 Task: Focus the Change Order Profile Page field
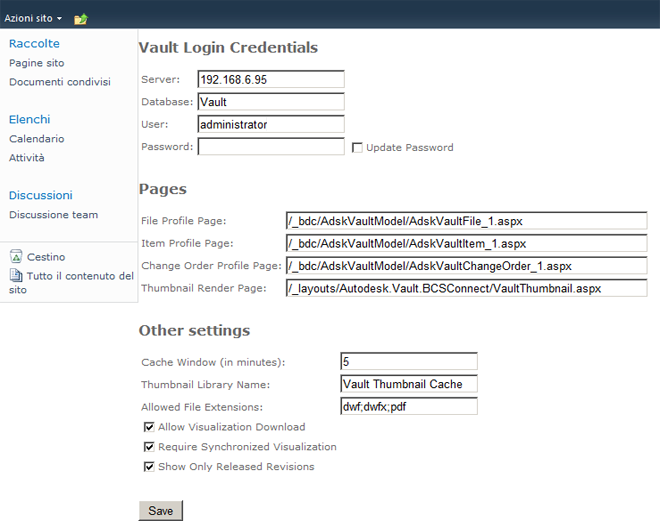coord(466,266)
